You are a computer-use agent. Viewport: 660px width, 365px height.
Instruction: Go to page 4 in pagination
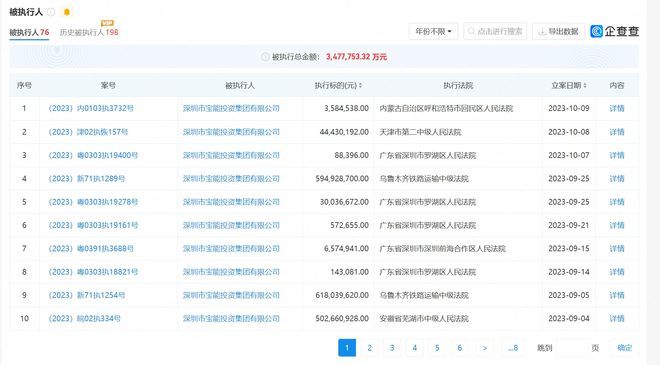point(415,348)
